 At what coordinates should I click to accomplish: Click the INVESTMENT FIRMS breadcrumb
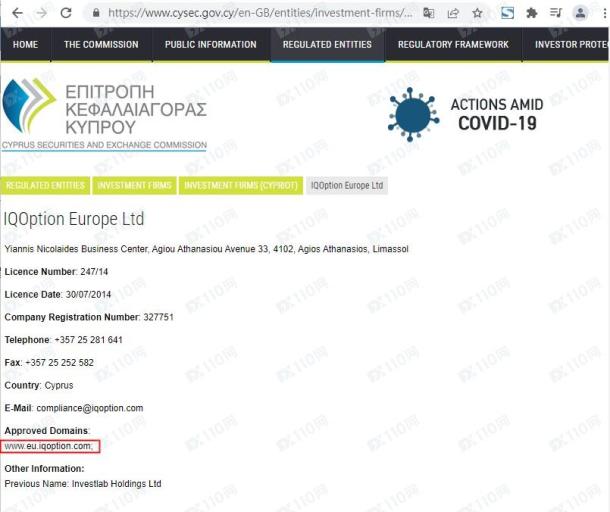134,185
